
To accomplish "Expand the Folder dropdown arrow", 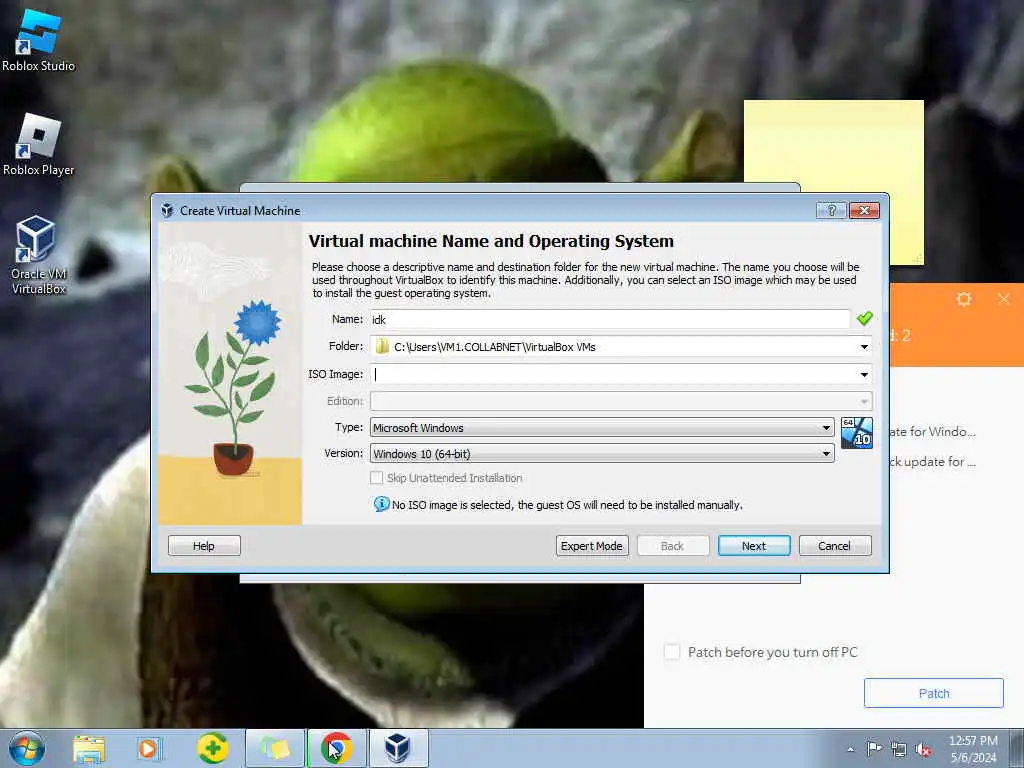I will (x=864, y=347).
